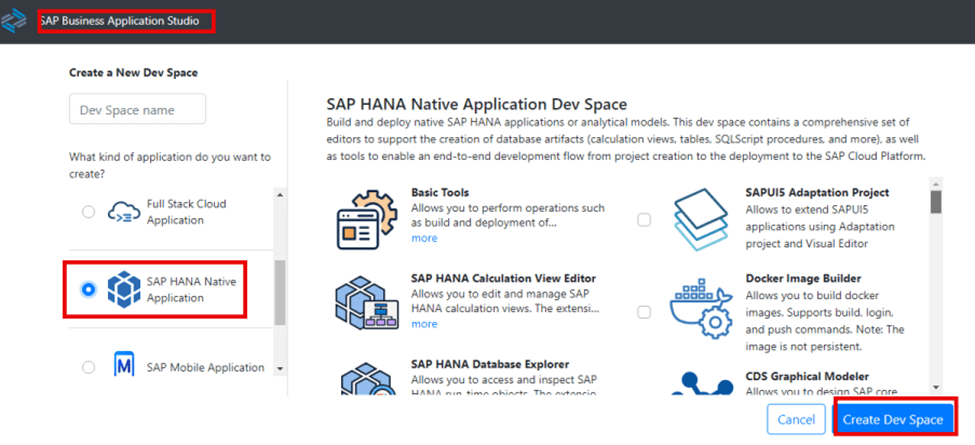The width and height of the screenshot is (975, 445).
Task: Click the 'Full Stack Cloud Application' label
Action: [187, 212]
